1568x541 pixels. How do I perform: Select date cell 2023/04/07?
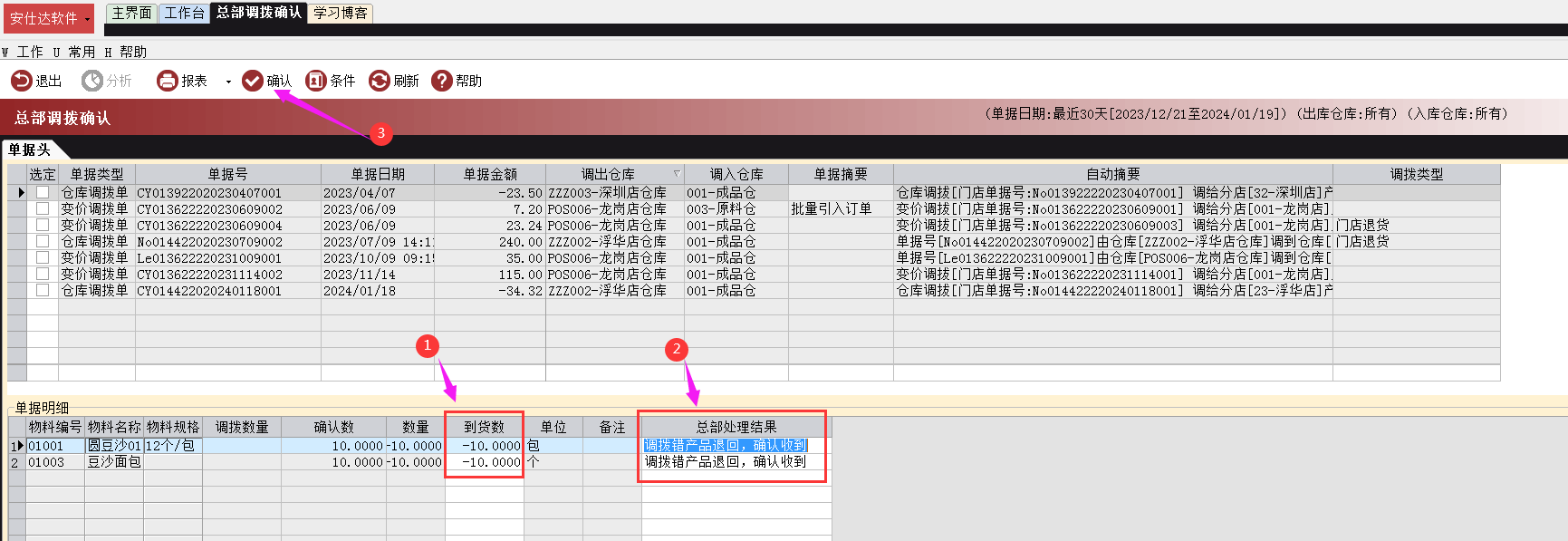378,192
